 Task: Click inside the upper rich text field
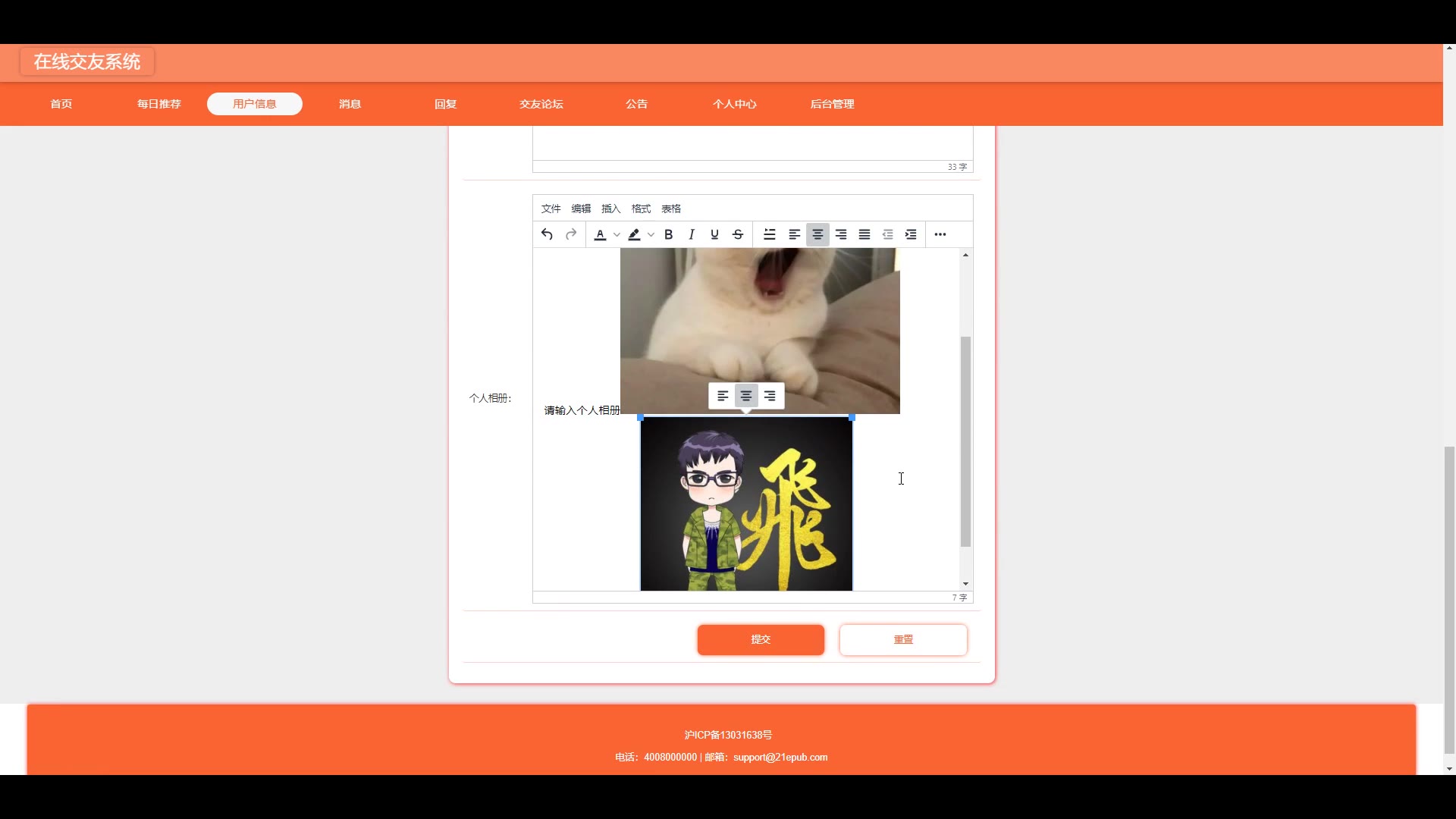point(752,143)
